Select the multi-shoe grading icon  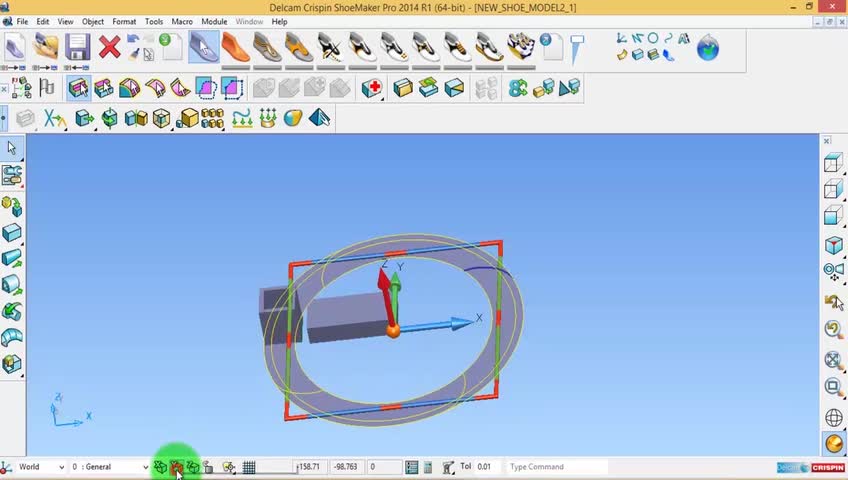point(521,47)
